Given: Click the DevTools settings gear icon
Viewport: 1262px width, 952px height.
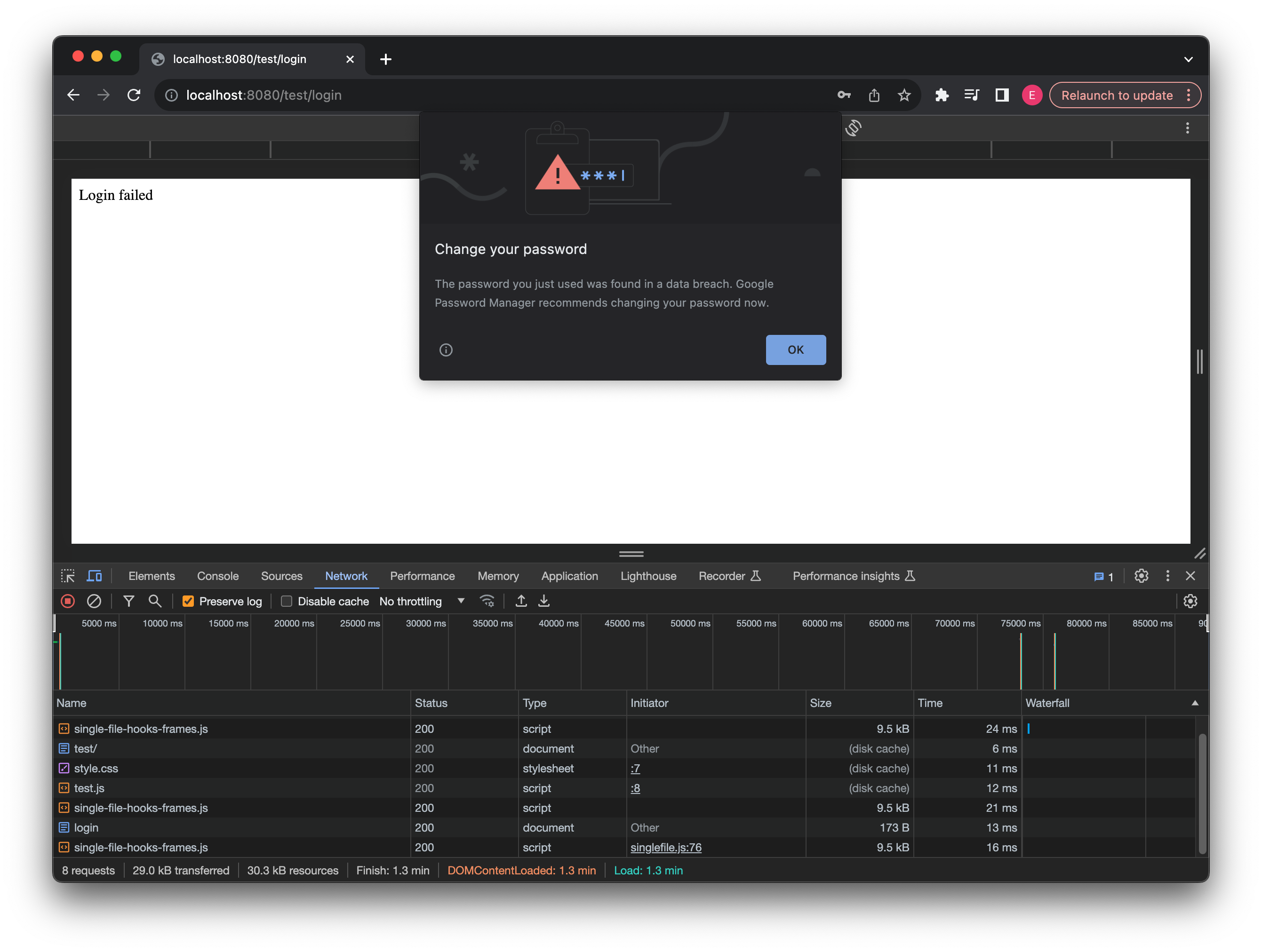Looking at the screenshot, I should [1142, 576].
